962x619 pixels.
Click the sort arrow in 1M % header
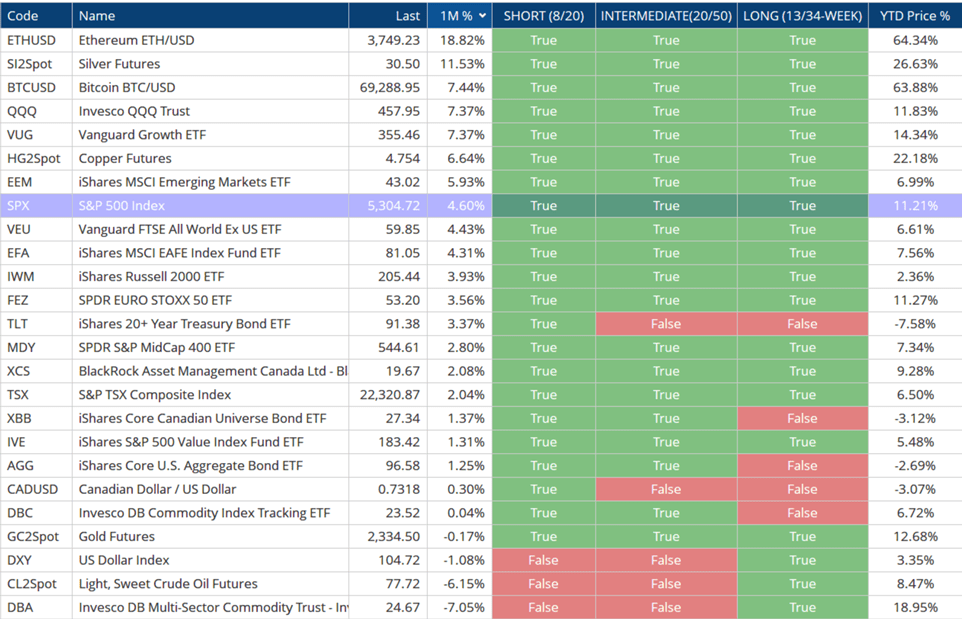tap(483, 16)
